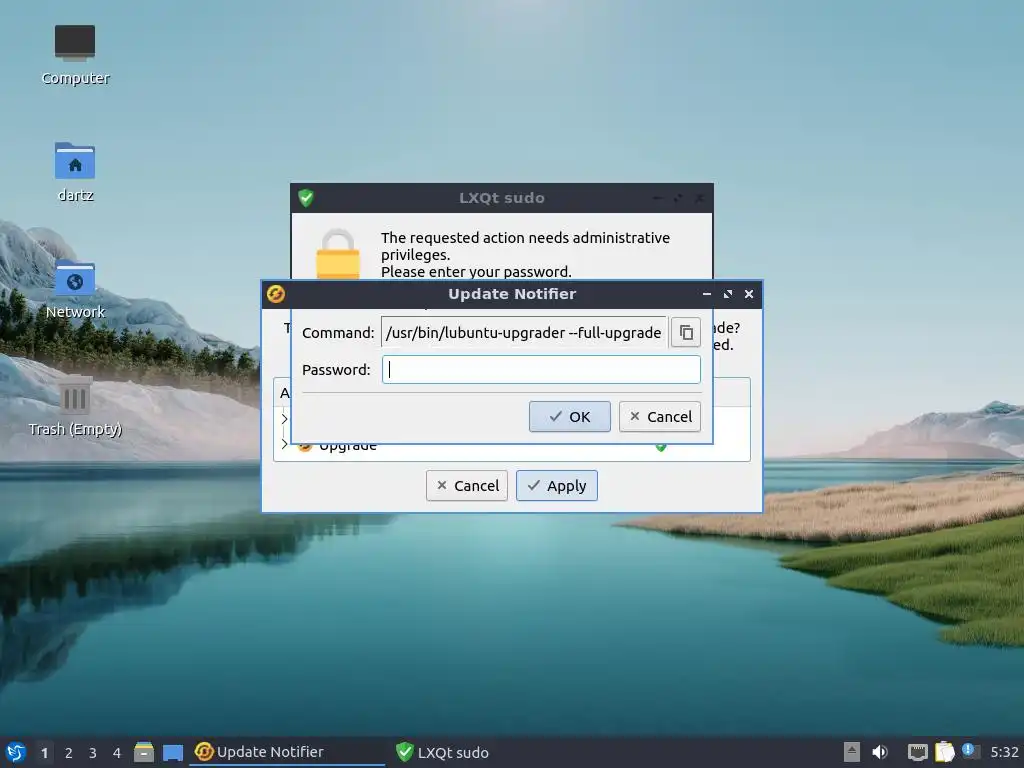Open the update notification tray icon

click(970, 751)
